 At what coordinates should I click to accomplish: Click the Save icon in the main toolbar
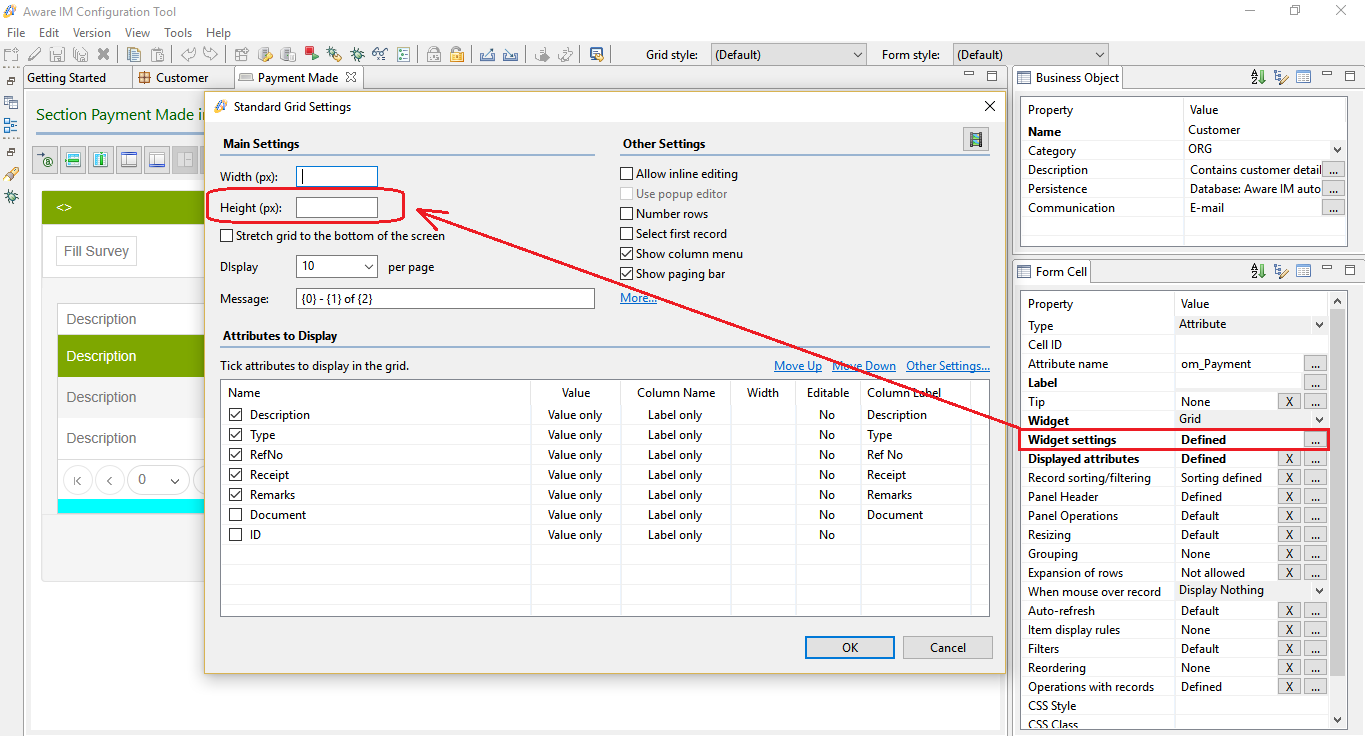point(58,55)
